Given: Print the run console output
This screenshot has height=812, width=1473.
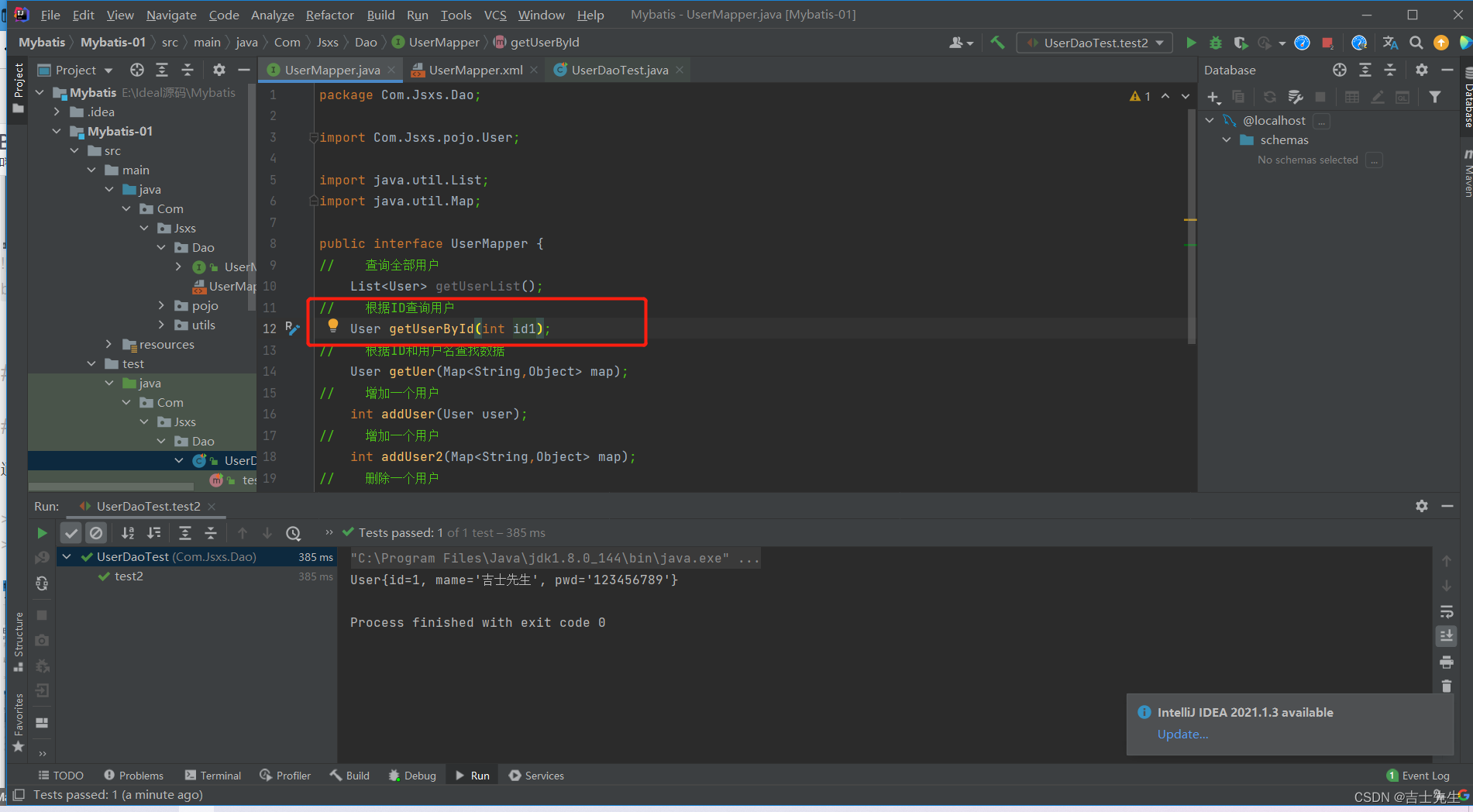Looking at the screenshot, I should (1446, 662).
